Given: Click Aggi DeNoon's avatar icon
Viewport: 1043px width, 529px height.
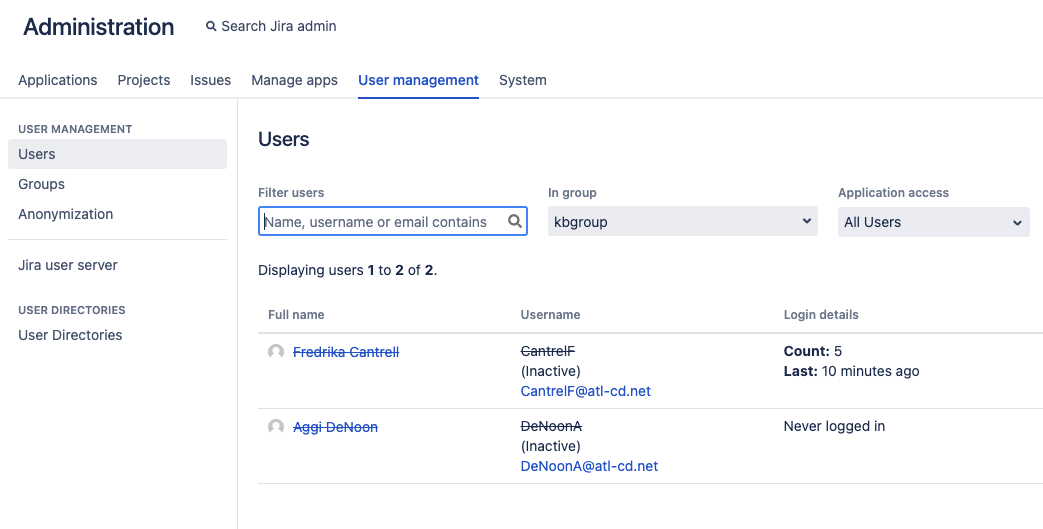Looking at the screenshot, I should coord(276,427).
